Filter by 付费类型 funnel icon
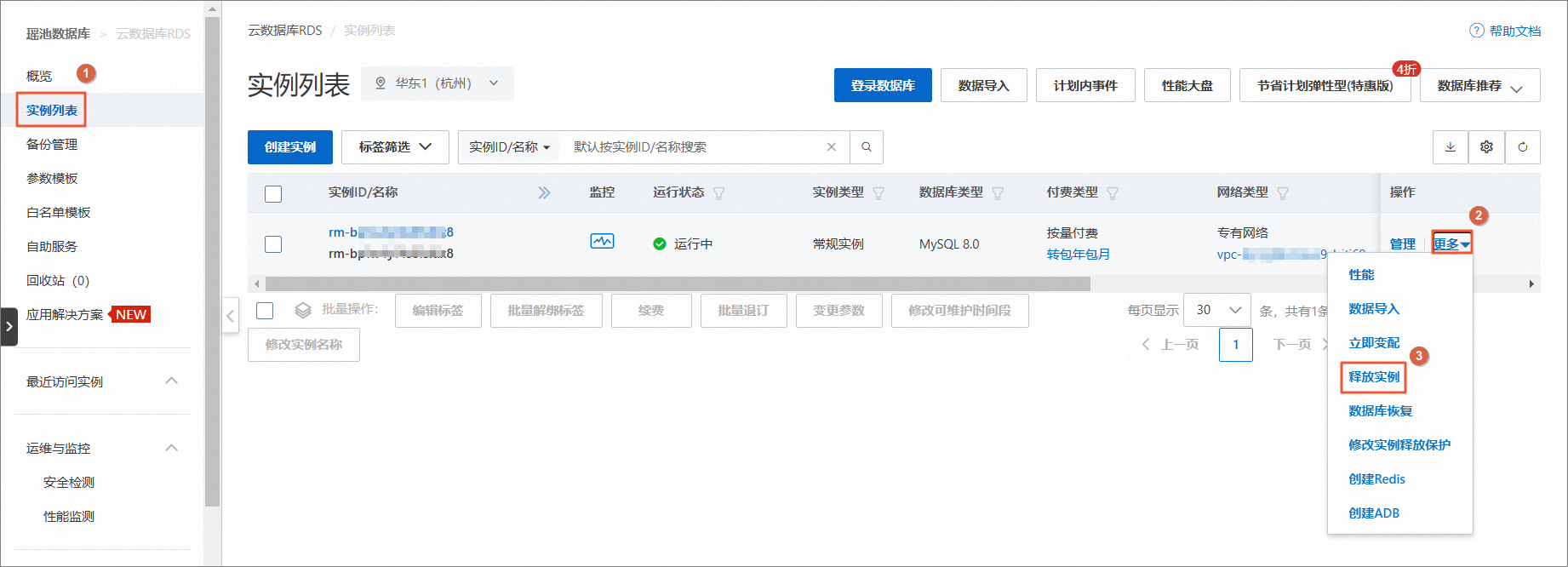1568x567 pixels. coord(1113,193)
